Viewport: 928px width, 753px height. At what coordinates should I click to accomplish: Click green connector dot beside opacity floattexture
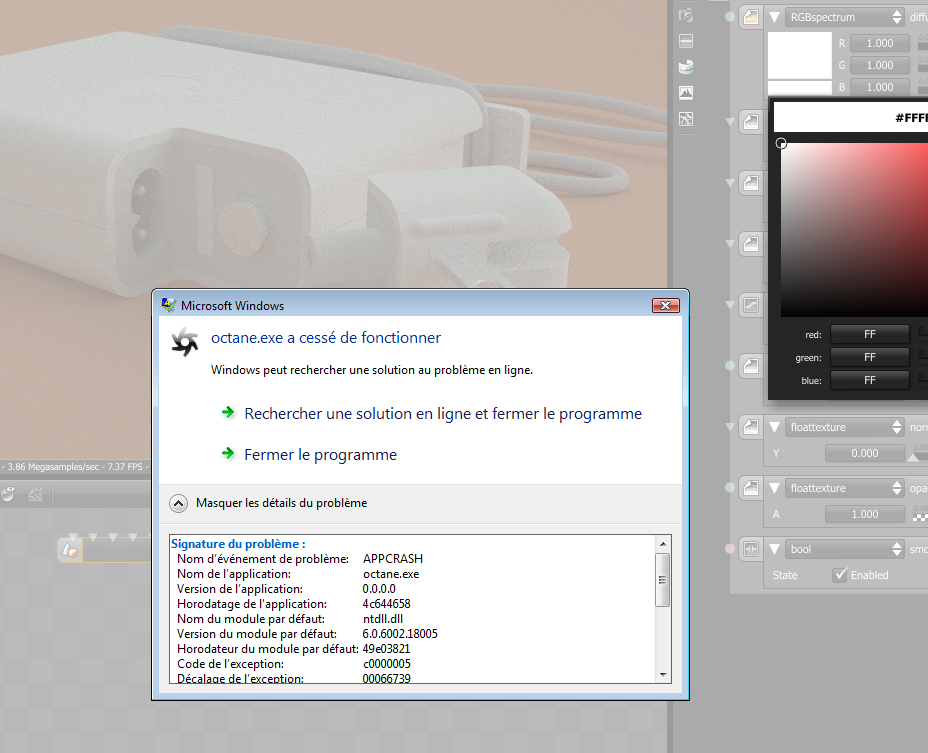[730, 488]
